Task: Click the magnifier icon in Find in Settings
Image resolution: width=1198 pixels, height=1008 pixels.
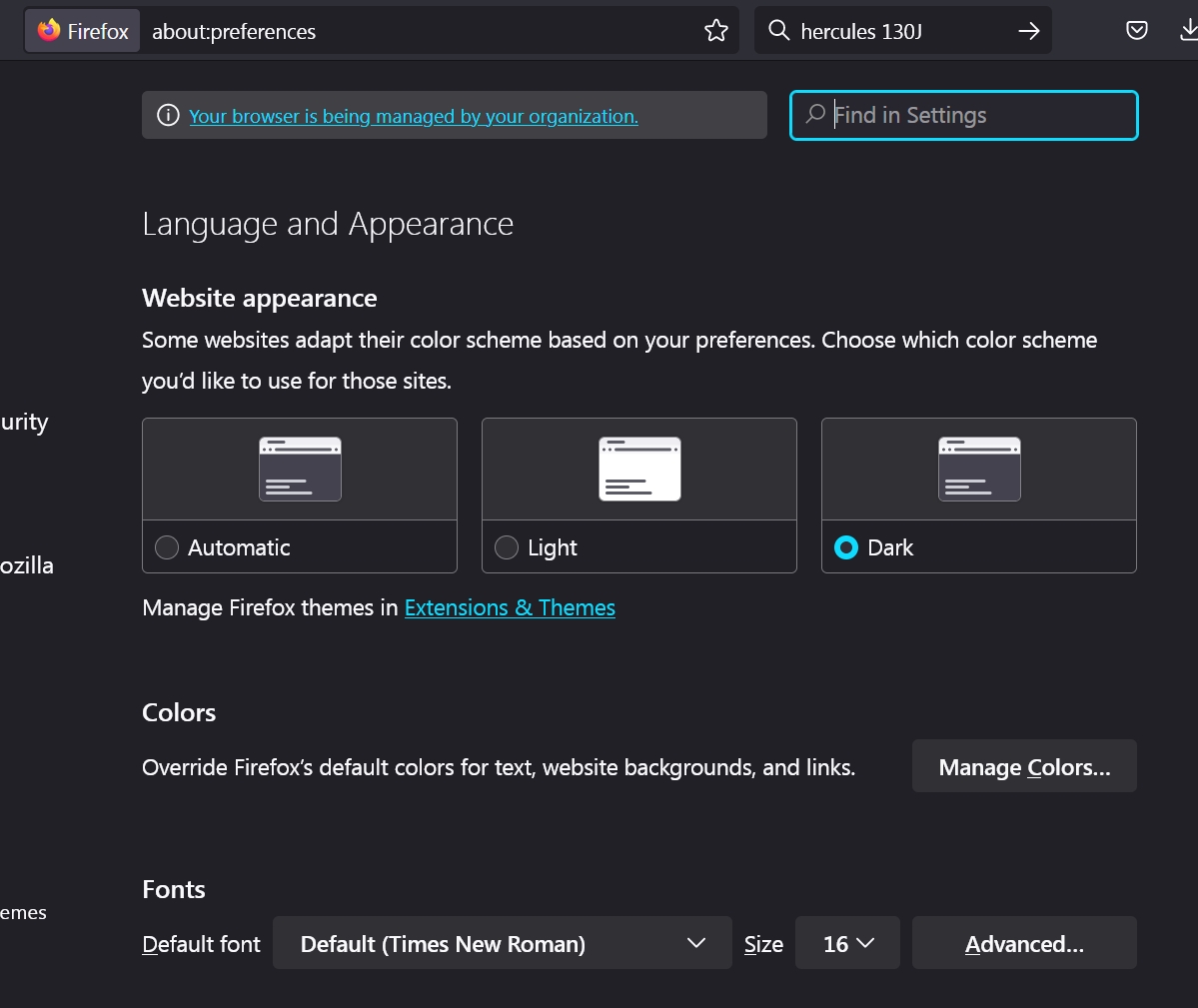Action: pos(815,115)
